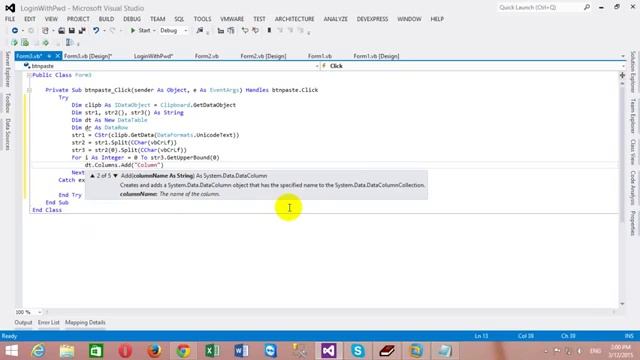This screenshot has width=640, height=360.
Task: Open Internet Explorer from taskbar
Action: tap(38, 351)
